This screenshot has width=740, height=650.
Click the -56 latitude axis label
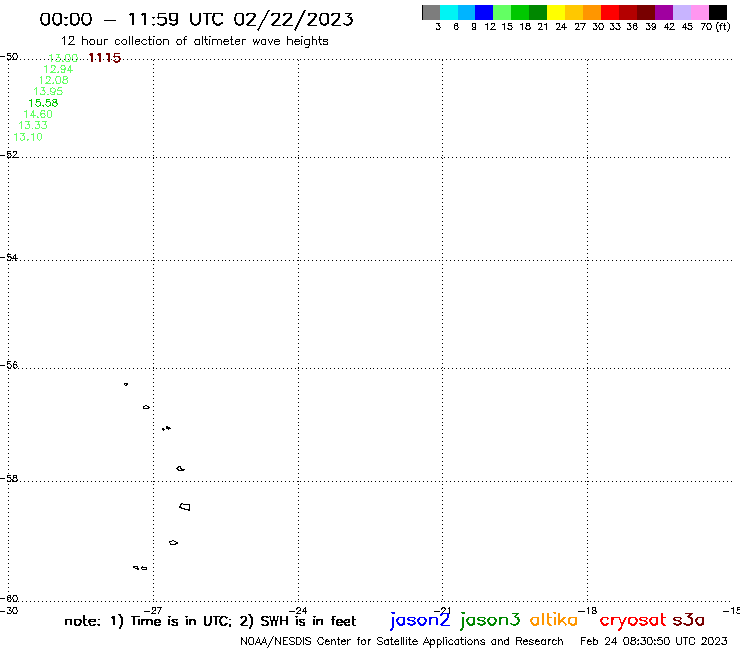point(9,365)
